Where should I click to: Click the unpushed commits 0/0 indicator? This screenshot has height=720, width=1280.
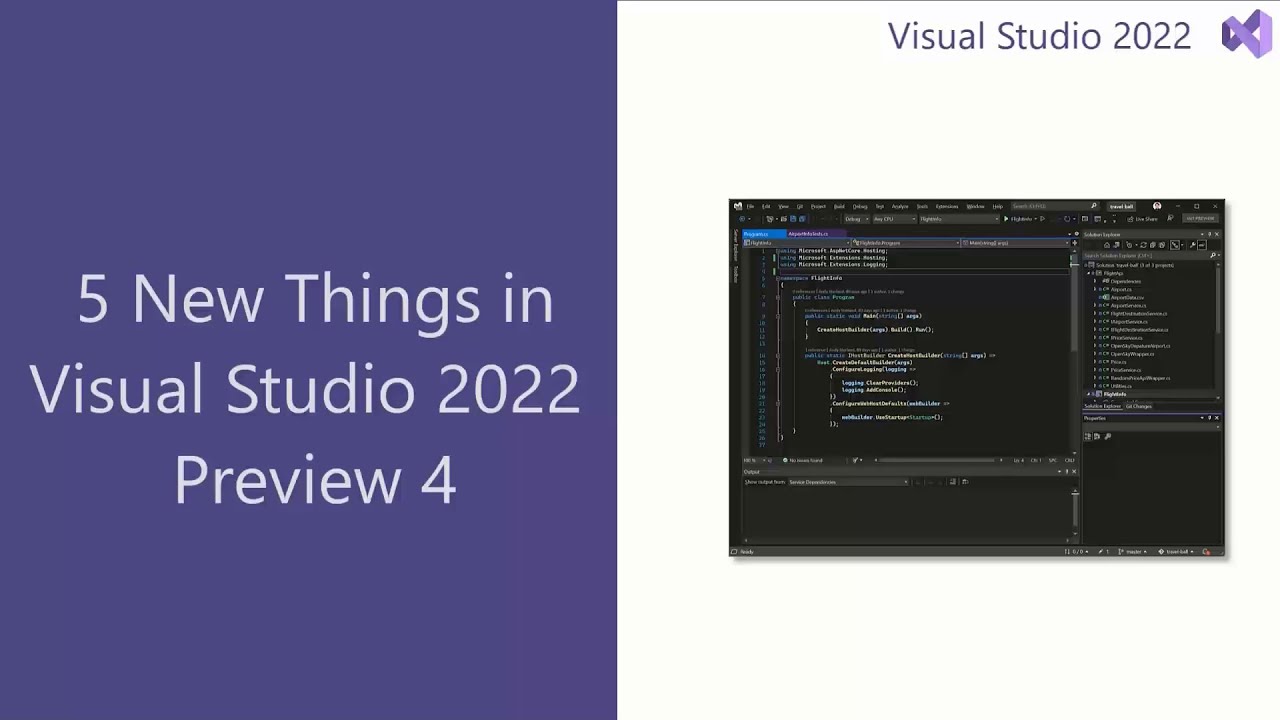pyautogui.click(x=1077, y=552)
